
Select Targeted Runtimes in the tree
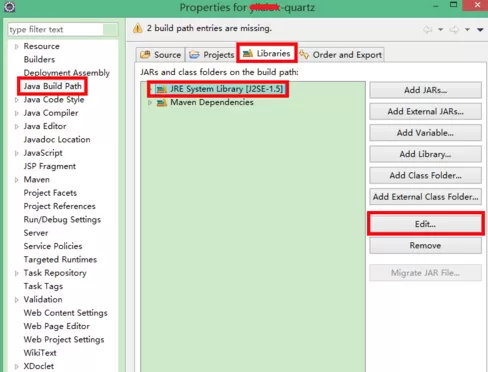pos(60,260)
